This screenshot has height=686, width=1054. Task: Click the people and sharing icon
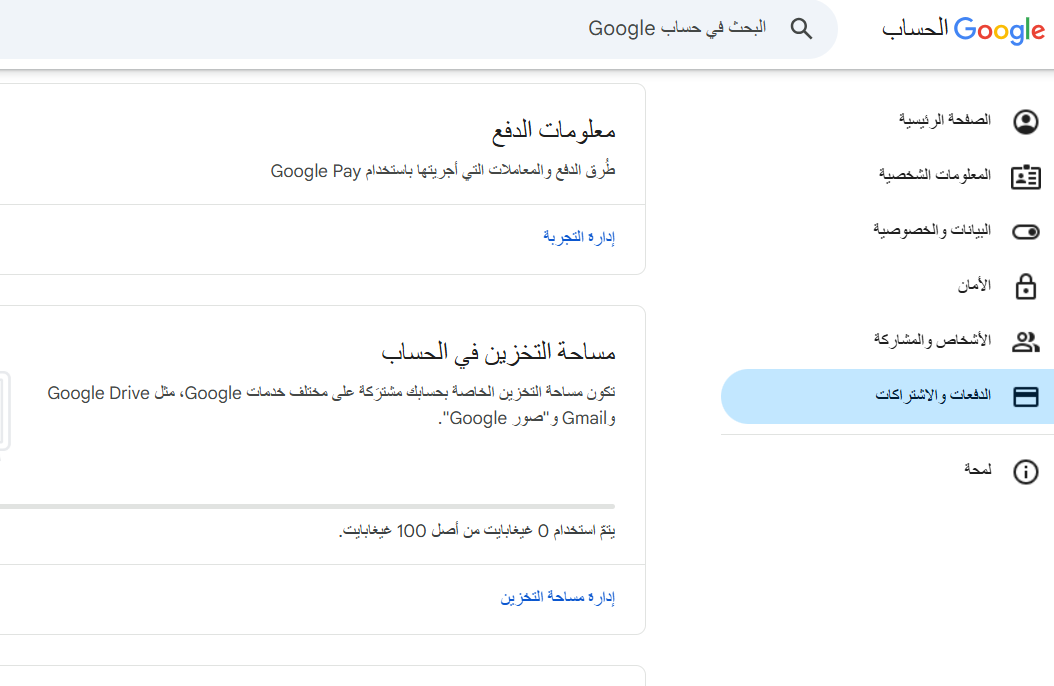pos(1026,341)
